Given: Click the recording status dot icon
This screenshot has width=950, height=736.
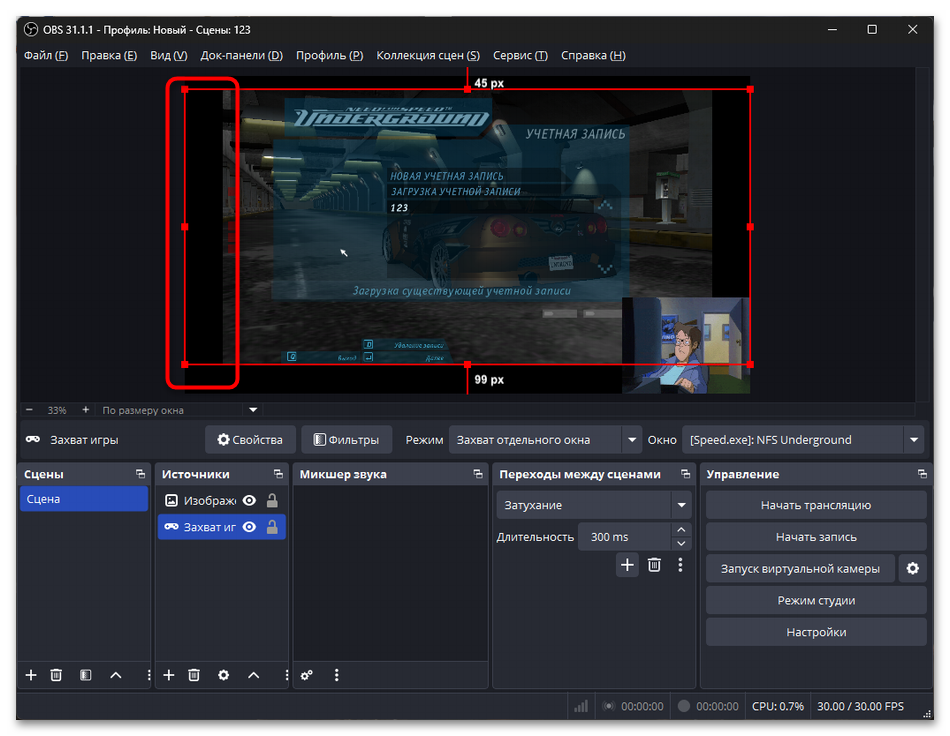Looking at the screenshot, I should click(x=683, y=706).
